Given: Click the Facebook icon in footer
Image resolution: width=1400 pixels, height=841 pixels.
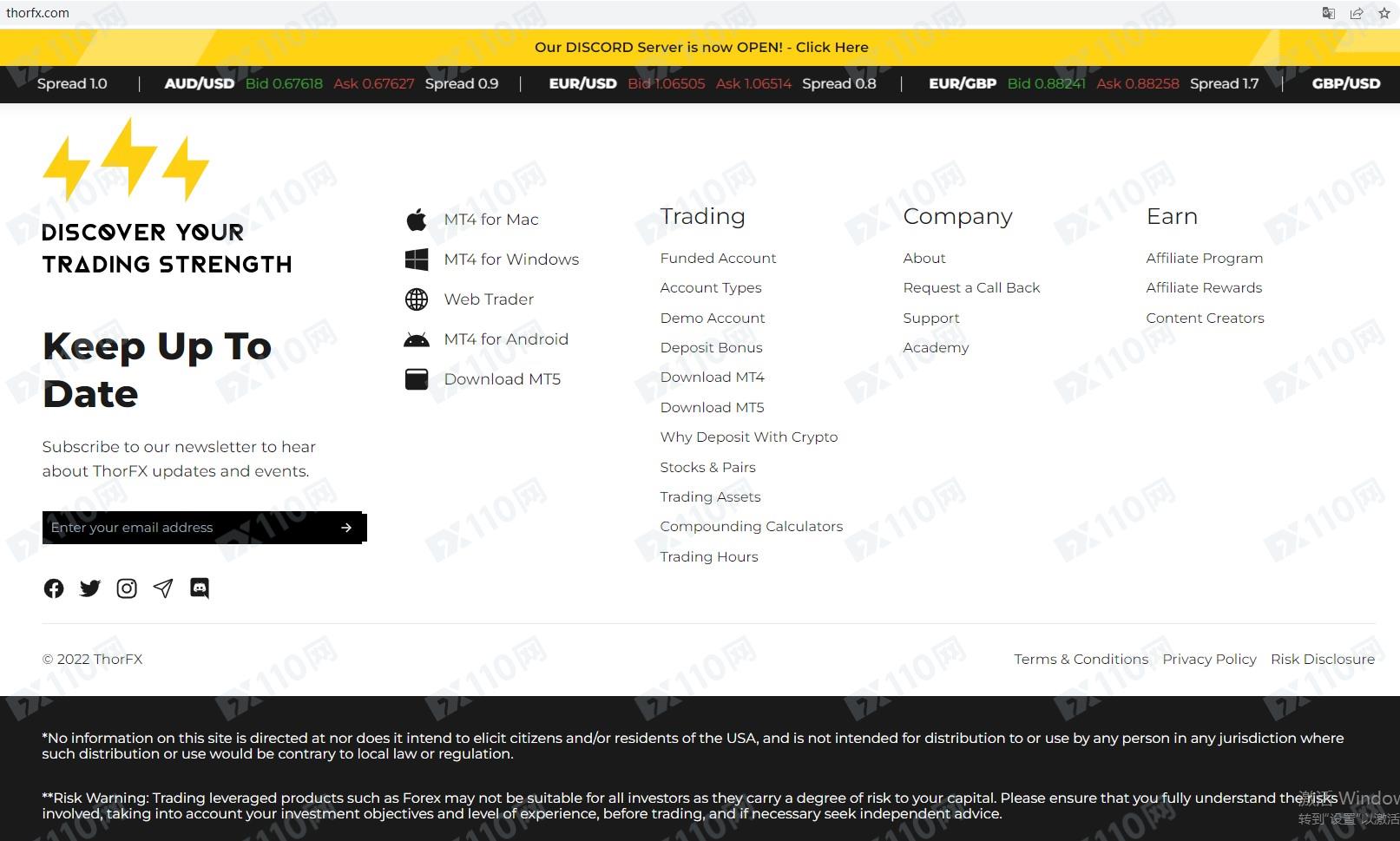Looking at the screenshot, I should [54, 588].
